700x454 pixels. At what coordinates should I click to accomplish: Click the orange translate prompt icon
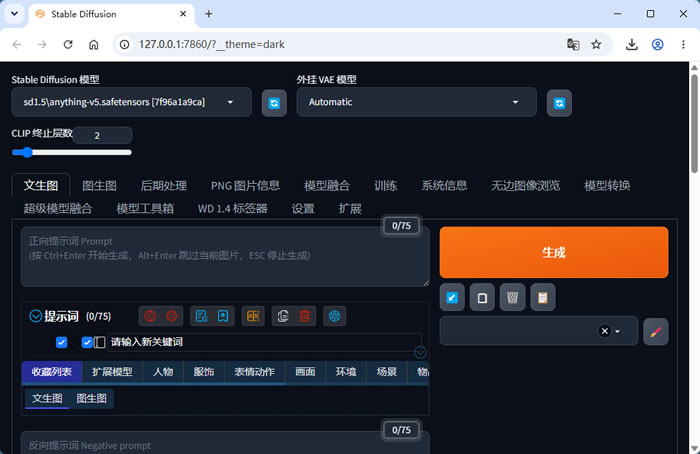(x=253, y=316)
